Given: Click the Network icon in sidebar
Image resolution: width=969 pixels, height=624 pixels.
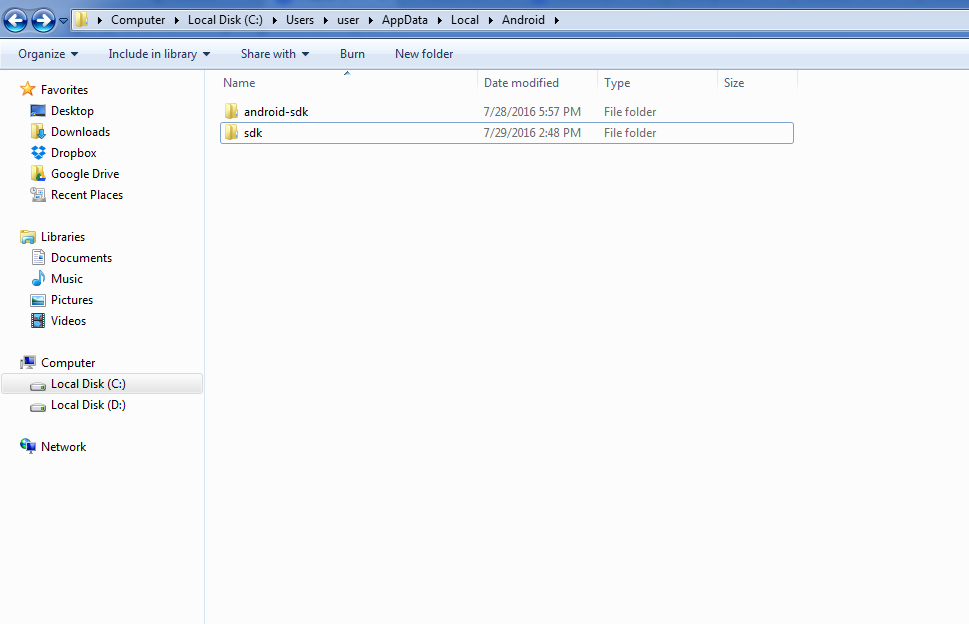Looking at the screenshot, I should pos(28,446).
